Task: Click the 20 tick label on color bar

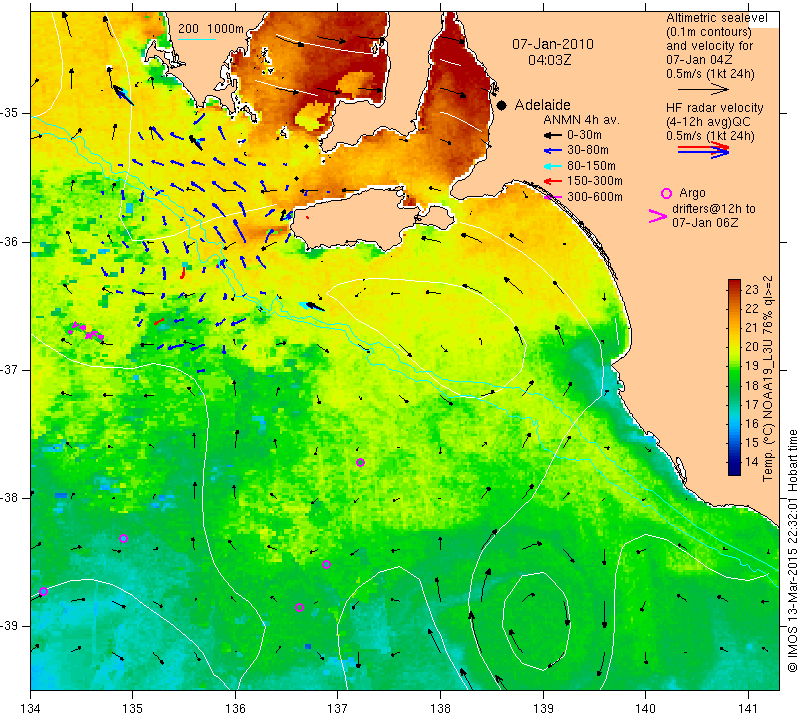Action: (x=752, y=347)
